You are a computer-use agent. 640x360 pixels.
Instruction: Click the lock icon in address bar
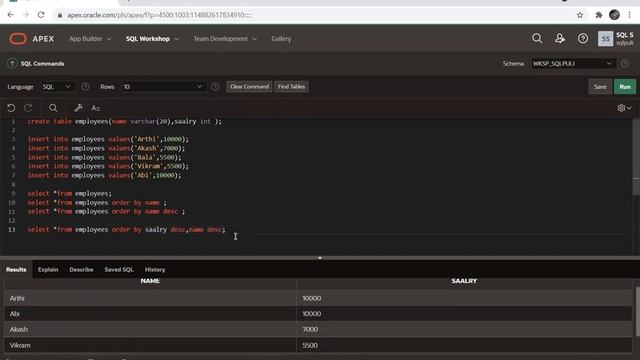click(x=60, y=15)
